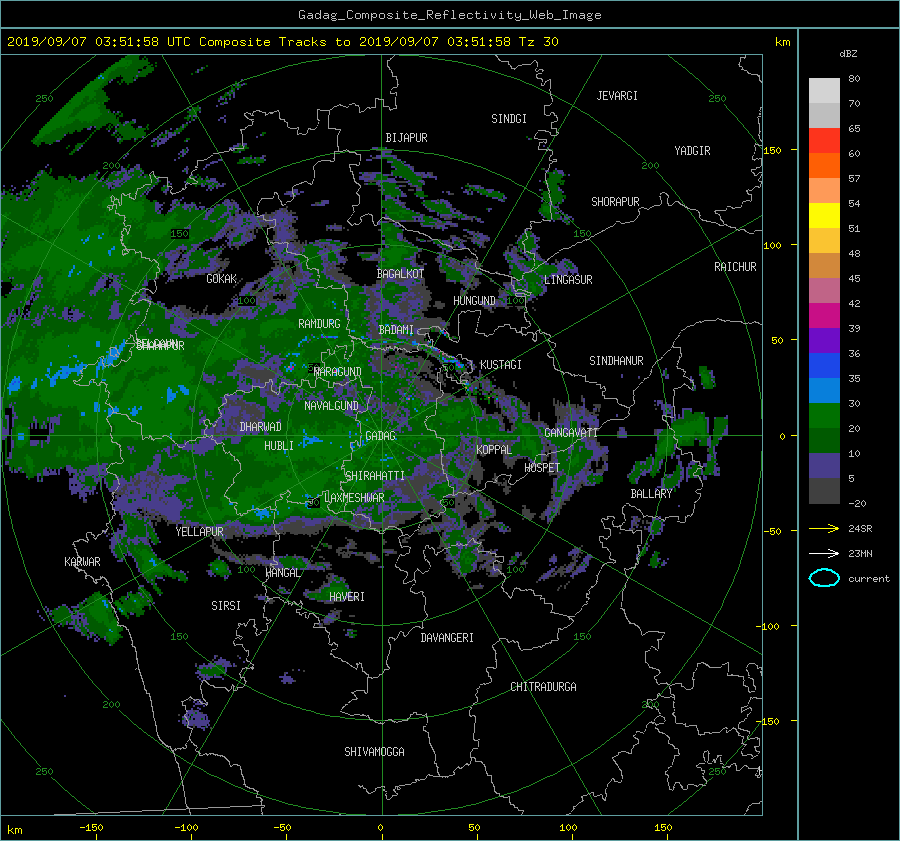Click the CHITRADURGA city label
900x841 pixels.
(544, 687)
